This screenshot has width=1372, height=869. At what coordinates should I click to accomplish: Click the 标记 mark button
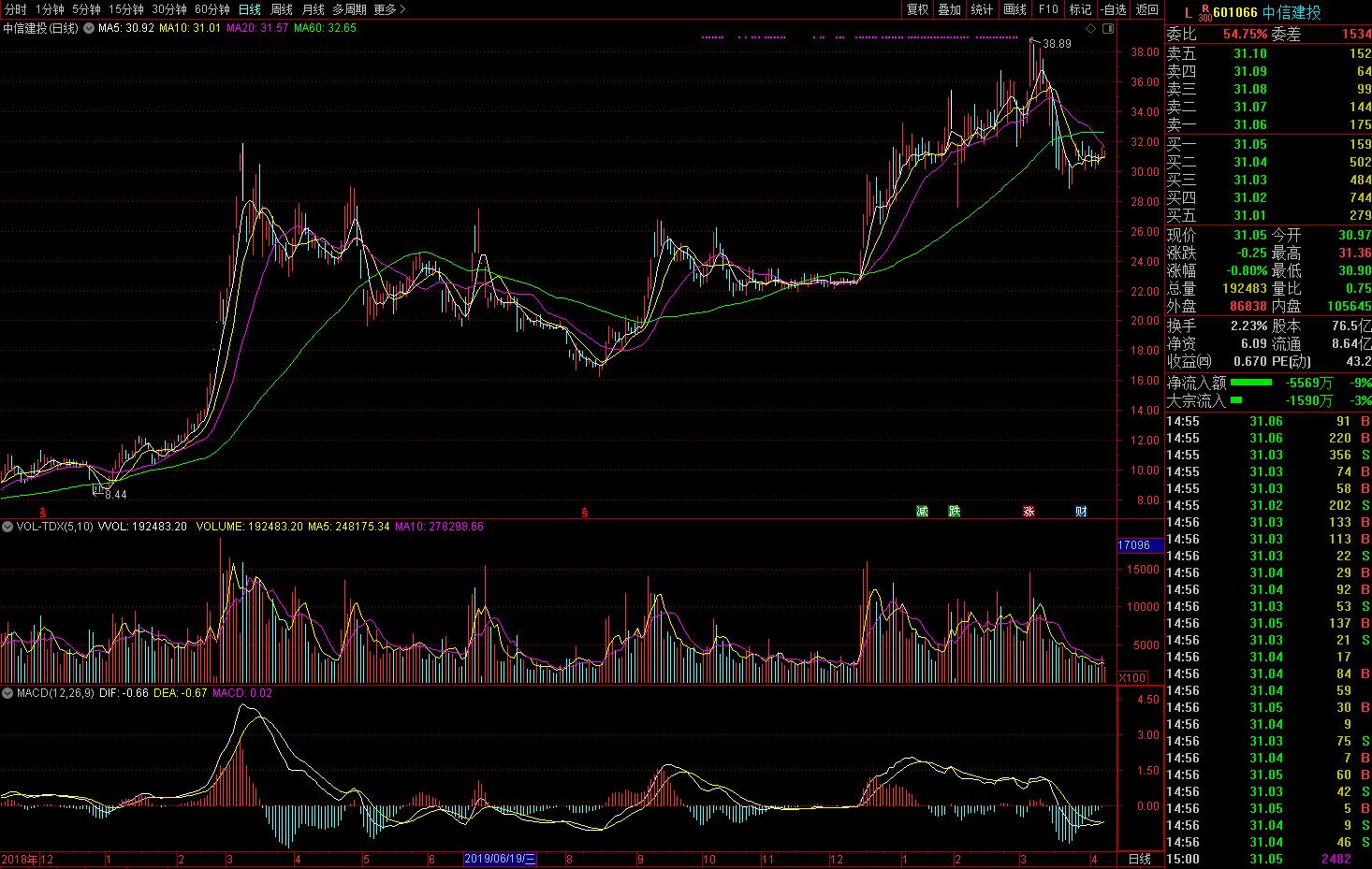[x=1080, y=9]
